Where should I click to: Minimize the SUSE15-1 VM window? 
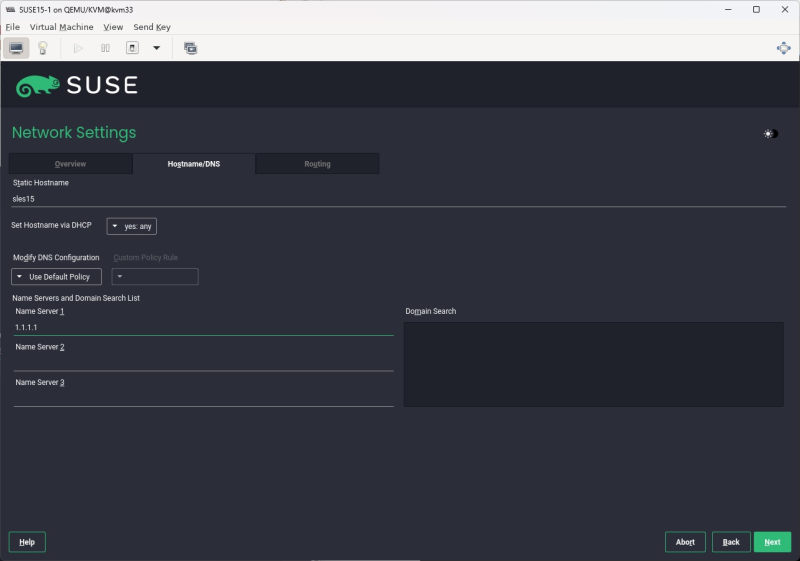click(x=728, y=10)
